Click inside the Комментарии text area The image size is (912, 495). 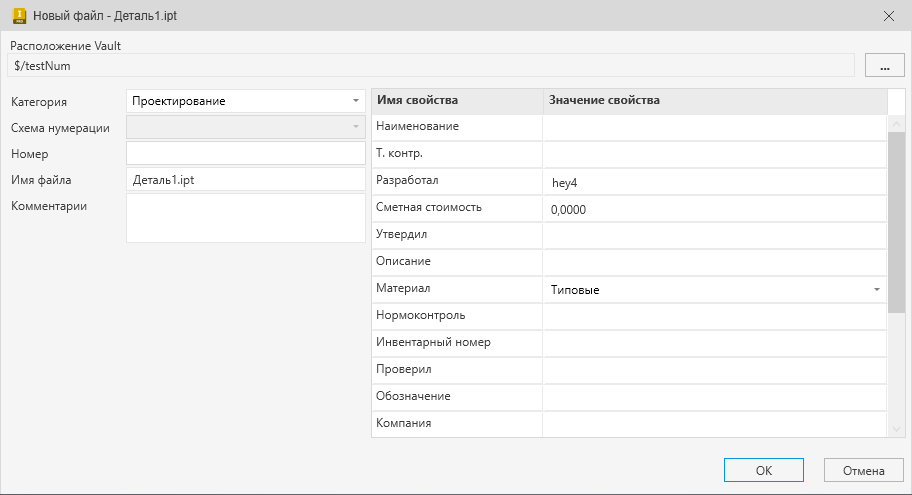click(x=246, y=217)
